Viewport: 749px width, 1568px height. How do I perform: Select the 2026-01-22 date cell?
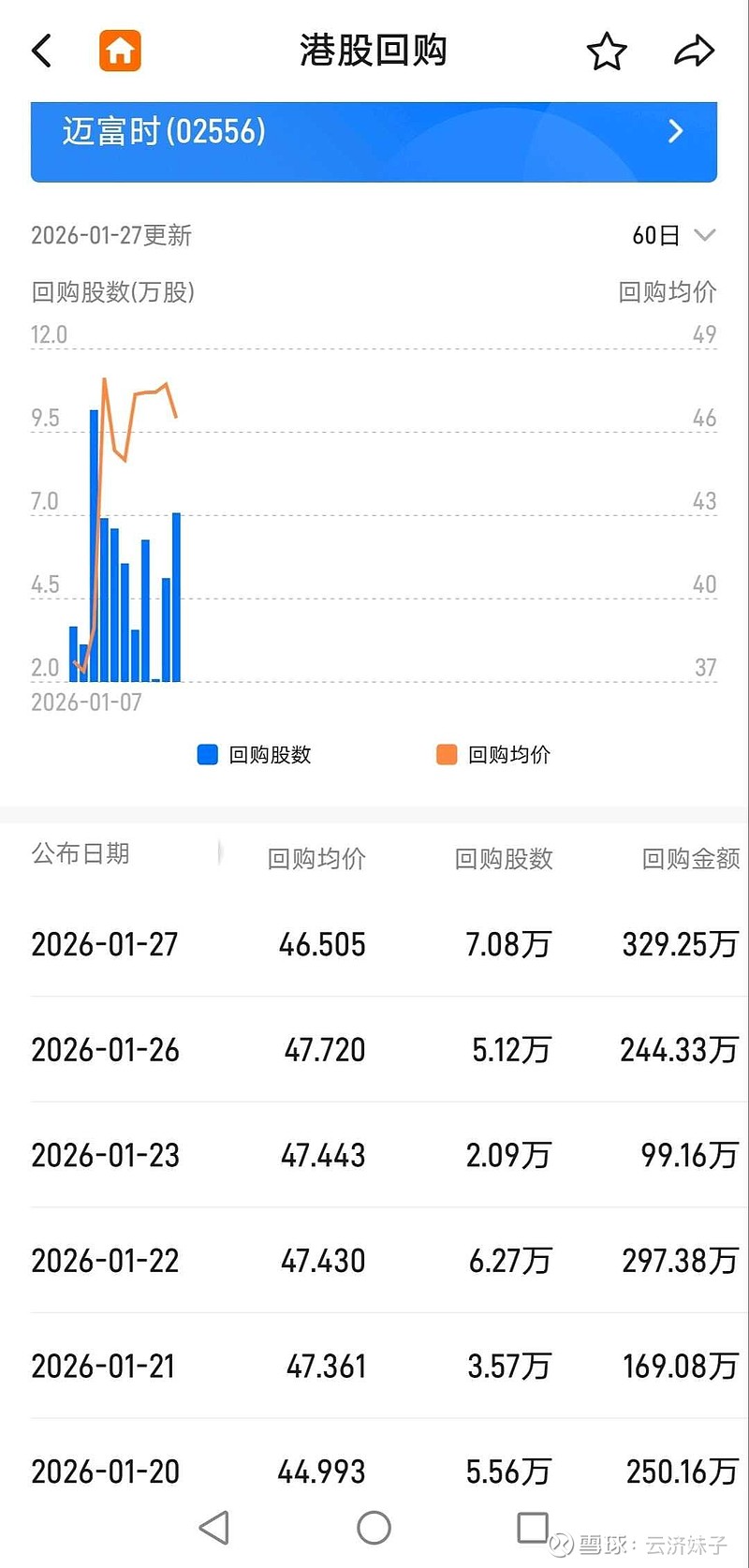click(105, 1261)
